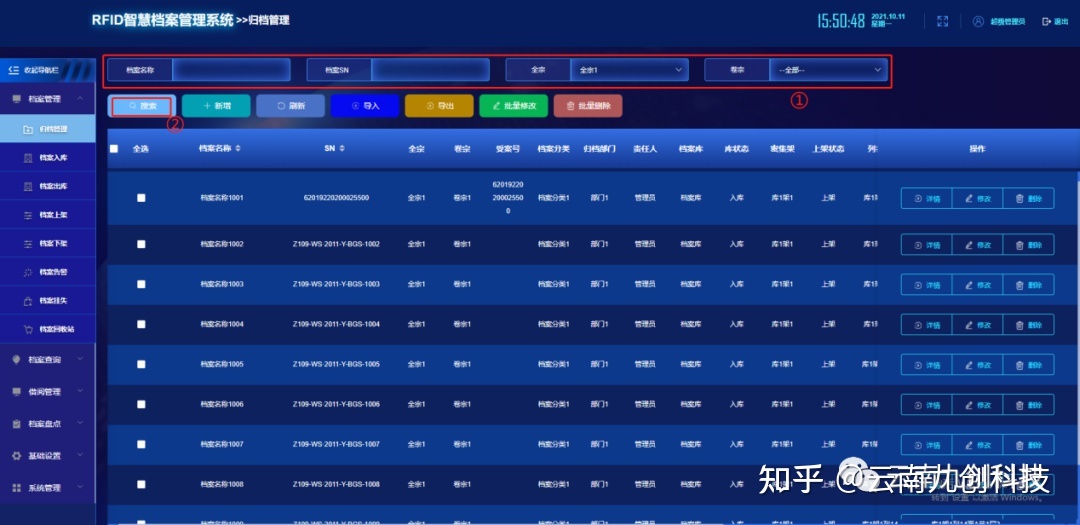
Task: Click the 导入 import button
Action: coord(364,105)
